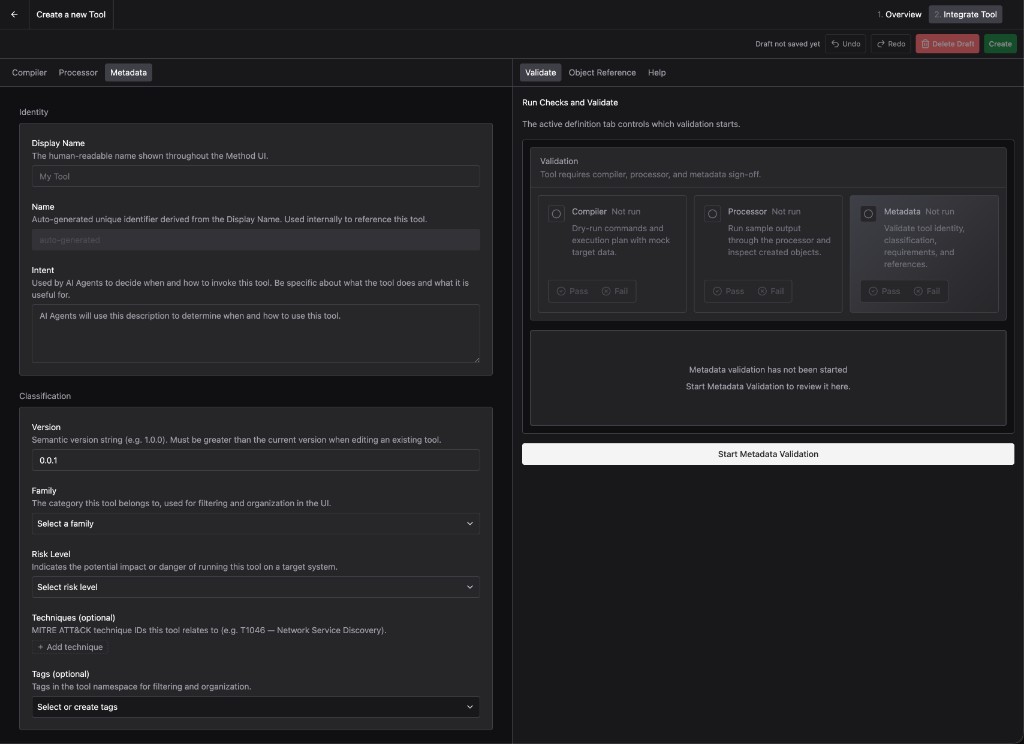Click the auto-generated Name field

click(x=255, y=240)
